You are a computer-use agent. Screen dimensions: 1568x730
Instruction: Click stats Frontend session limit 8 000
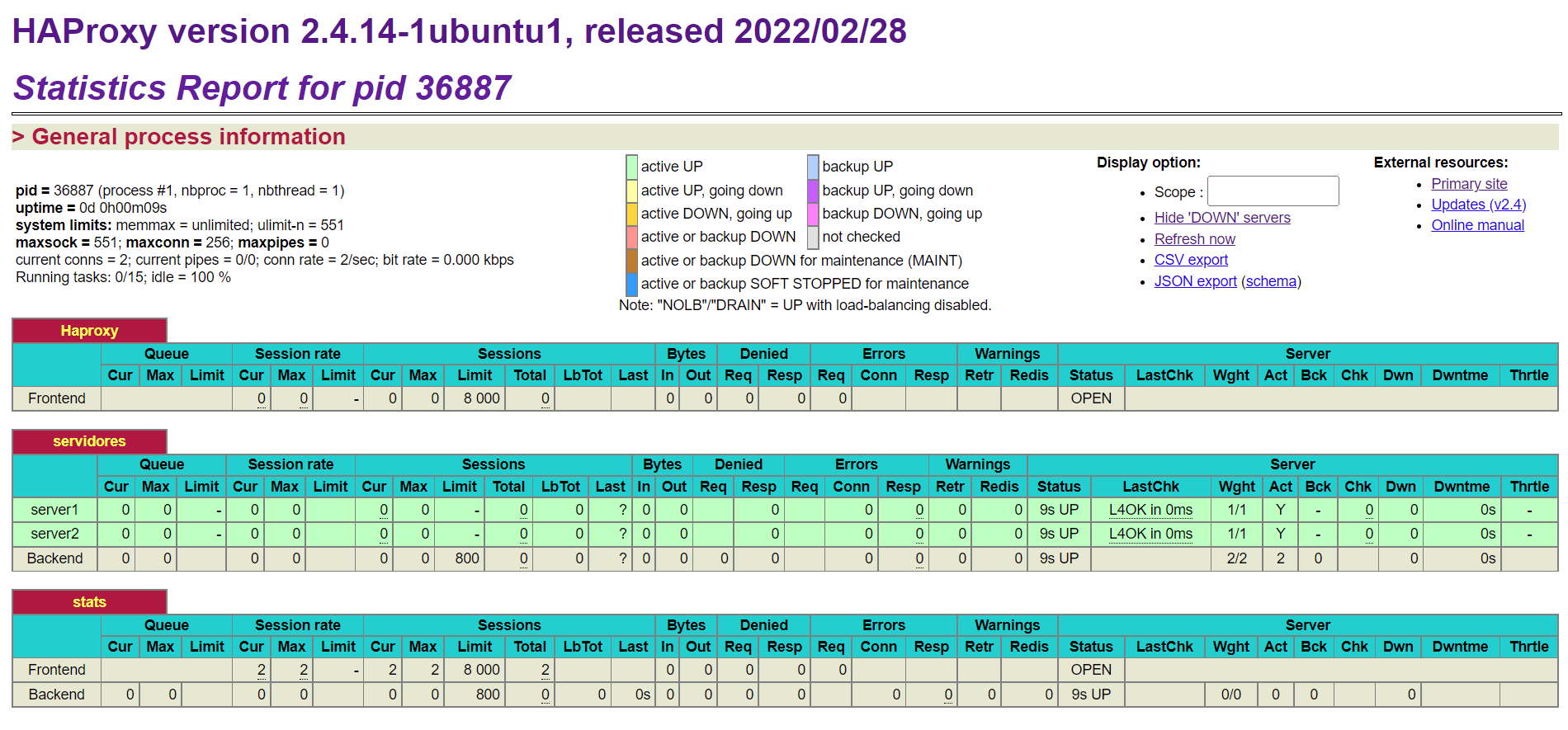coord(481,670)
